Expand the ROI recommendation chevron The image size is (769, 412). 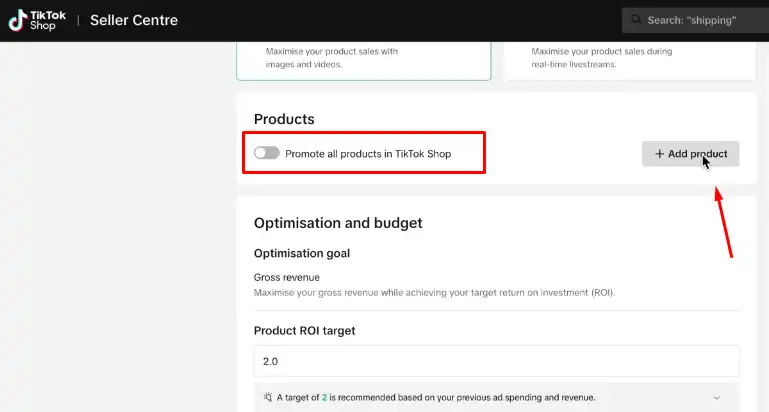click(717, 398)
